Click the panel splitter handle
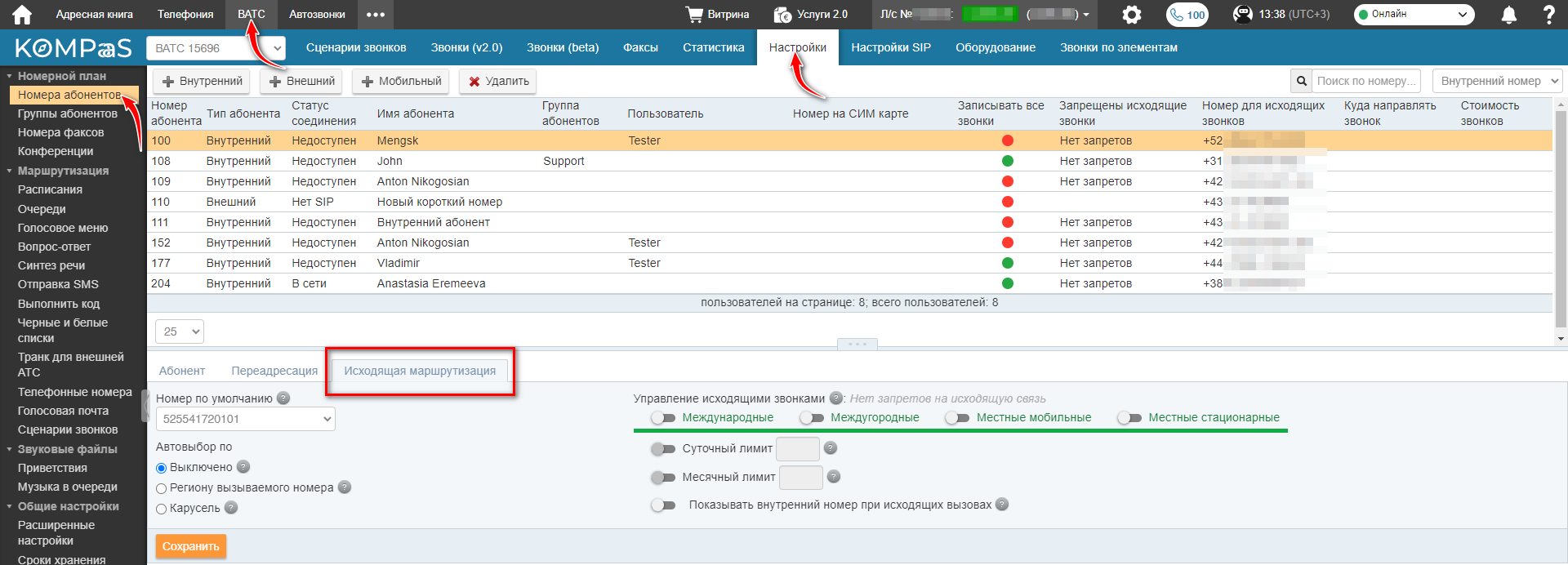The width and height of the screenshot is (1568, 565). [857, 344]
